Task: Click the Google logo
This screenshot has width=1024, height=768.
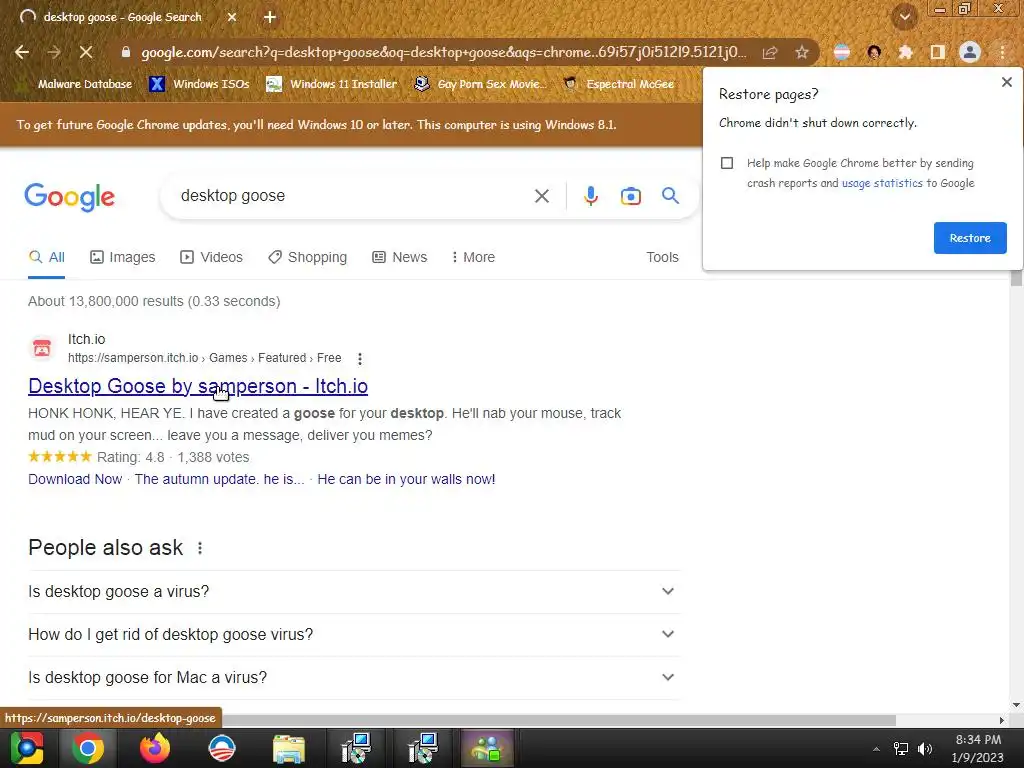Action: (x=69, y=197)
